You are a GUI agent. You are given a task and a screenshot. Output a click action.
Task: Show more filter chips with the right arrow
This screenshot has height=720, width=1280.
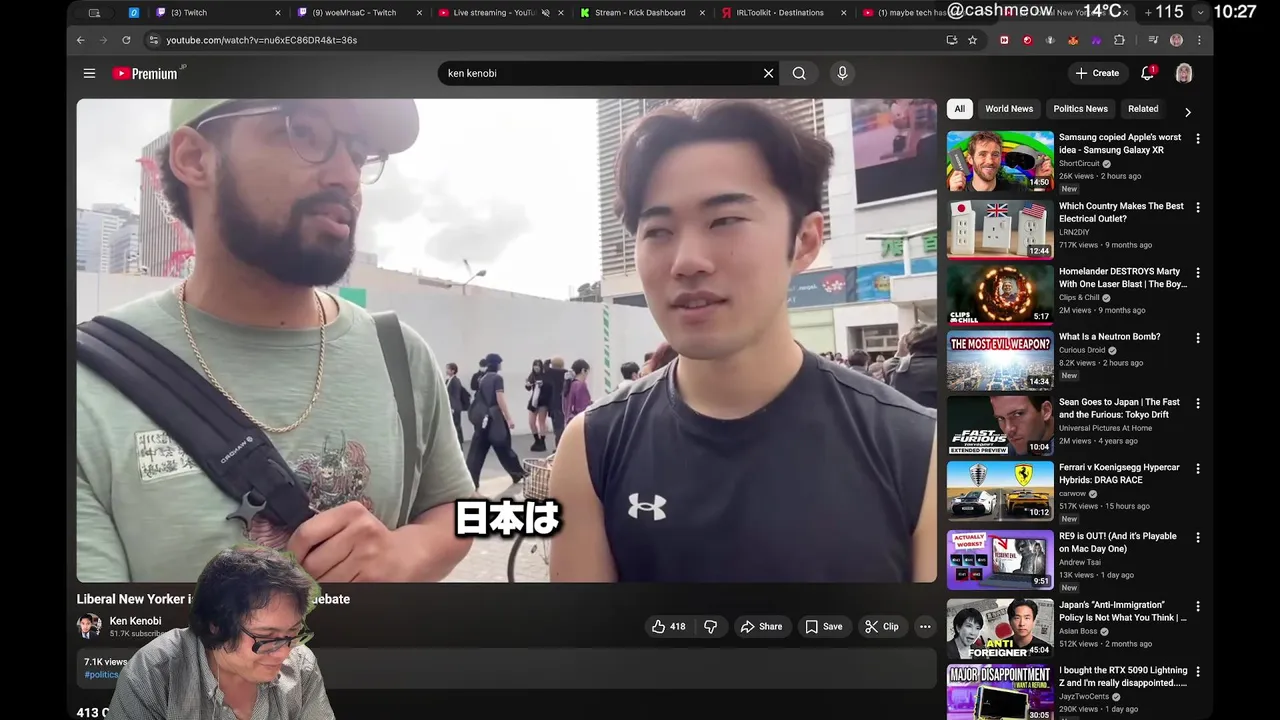click(x=1188, y=112)
